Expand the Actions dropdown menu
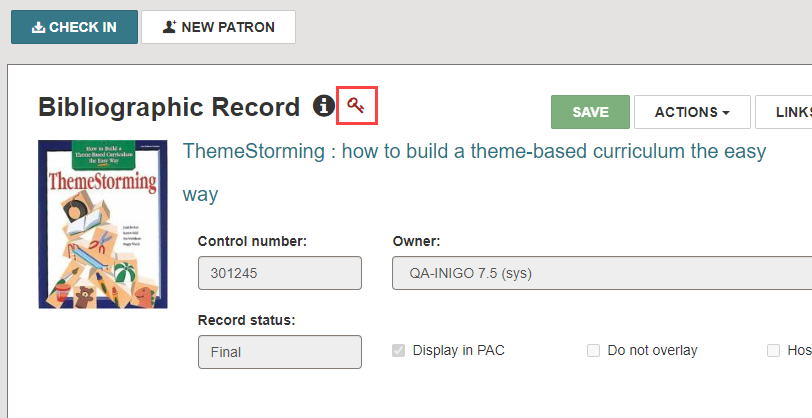This screenshot has width=812, height=418. [x=692, y=112]
